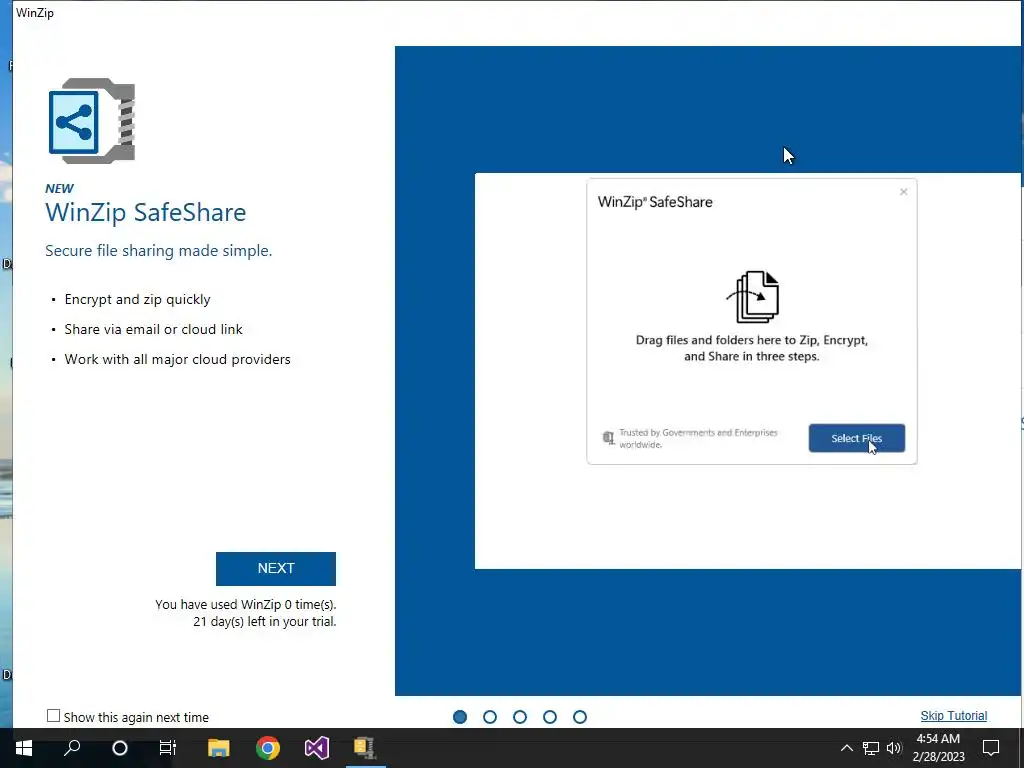Click the WinZip SafeShare heading text

pos(146,212)
